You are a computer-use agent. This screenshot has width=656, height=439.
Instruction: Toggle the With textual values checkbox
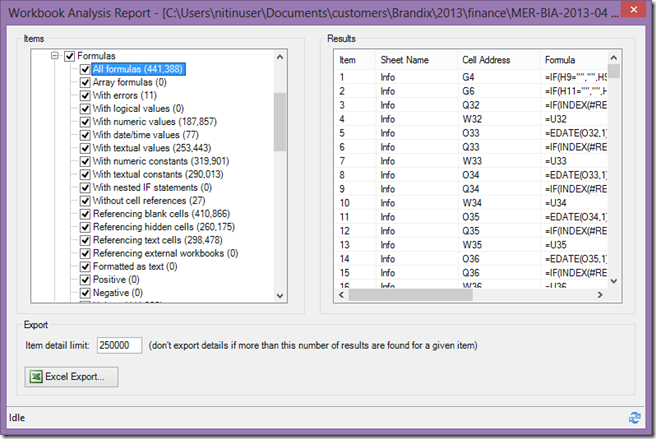[85, 148]
